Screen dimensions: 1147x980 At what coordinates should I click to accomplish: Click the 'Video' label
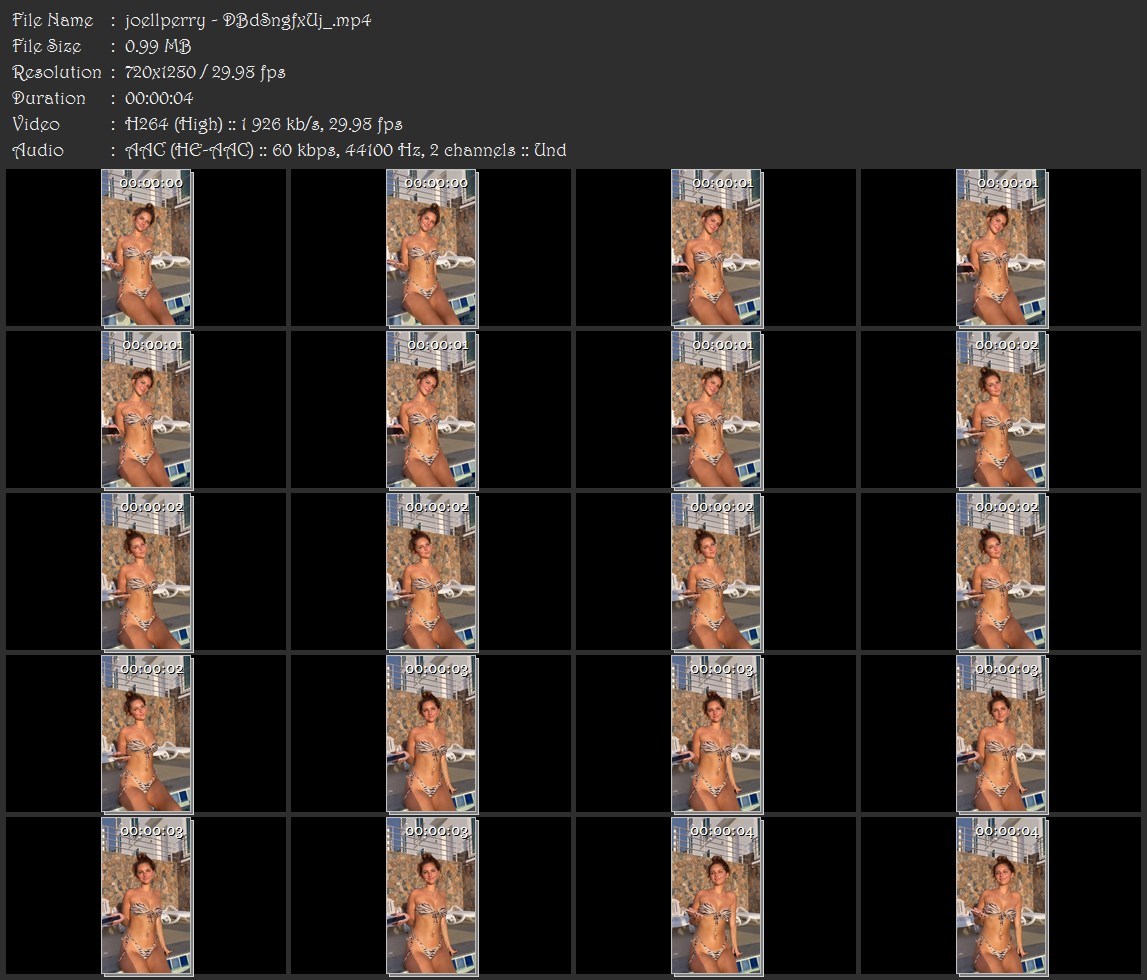(36, 124)
